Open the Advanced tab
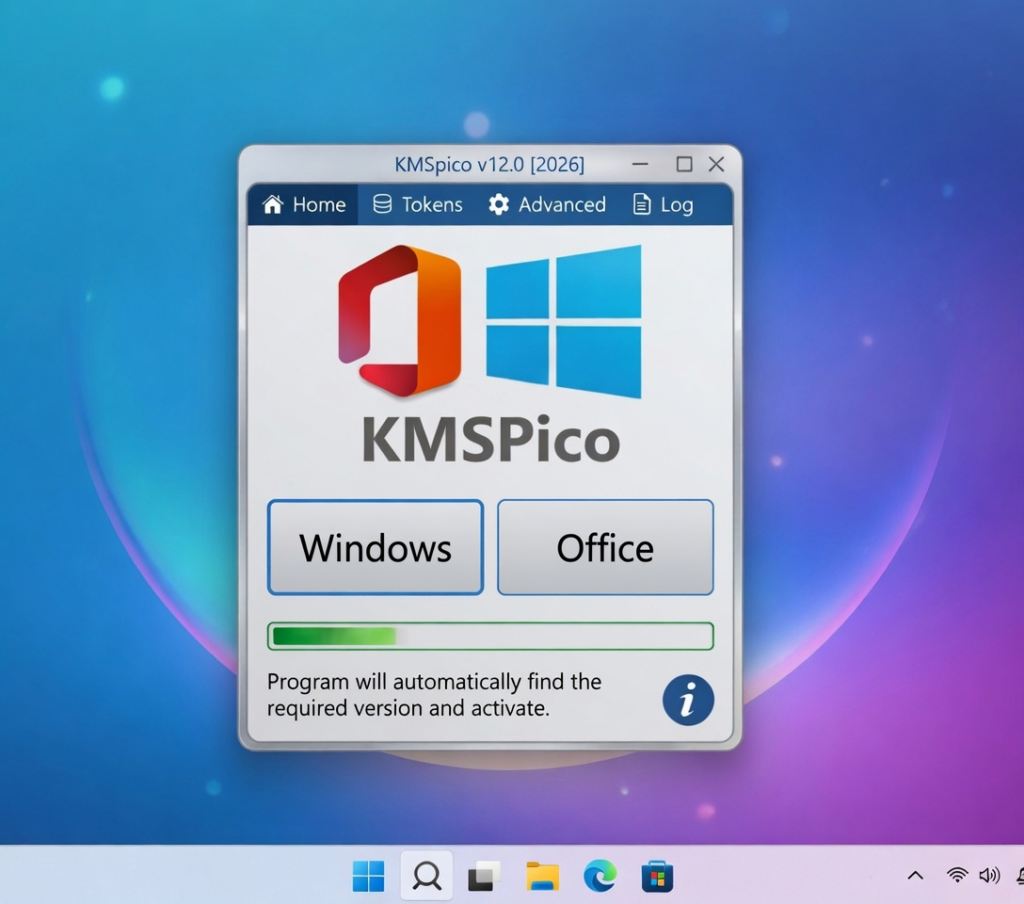 click(547, 204)
